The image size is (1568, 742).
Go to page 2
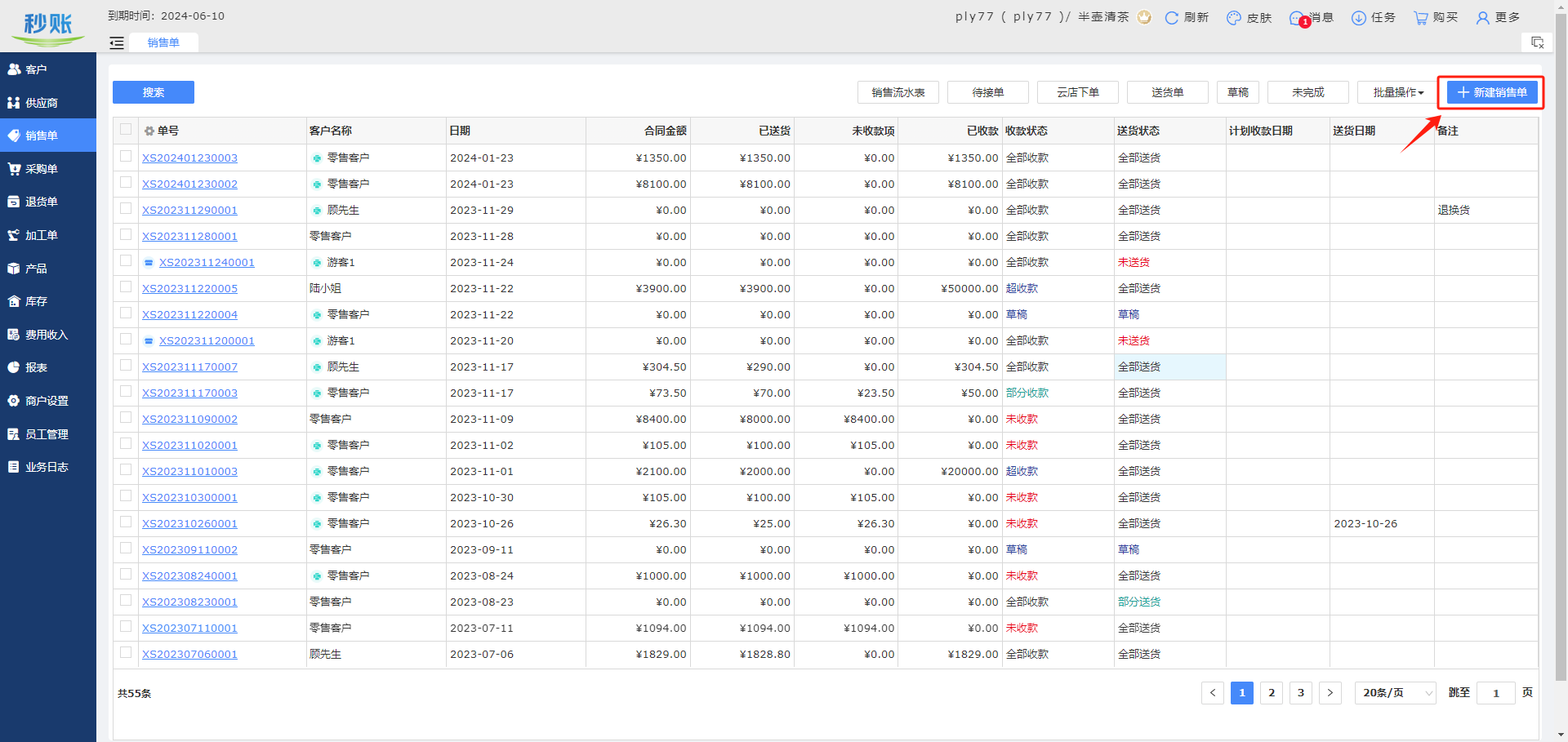click(x=1272, y=693)
